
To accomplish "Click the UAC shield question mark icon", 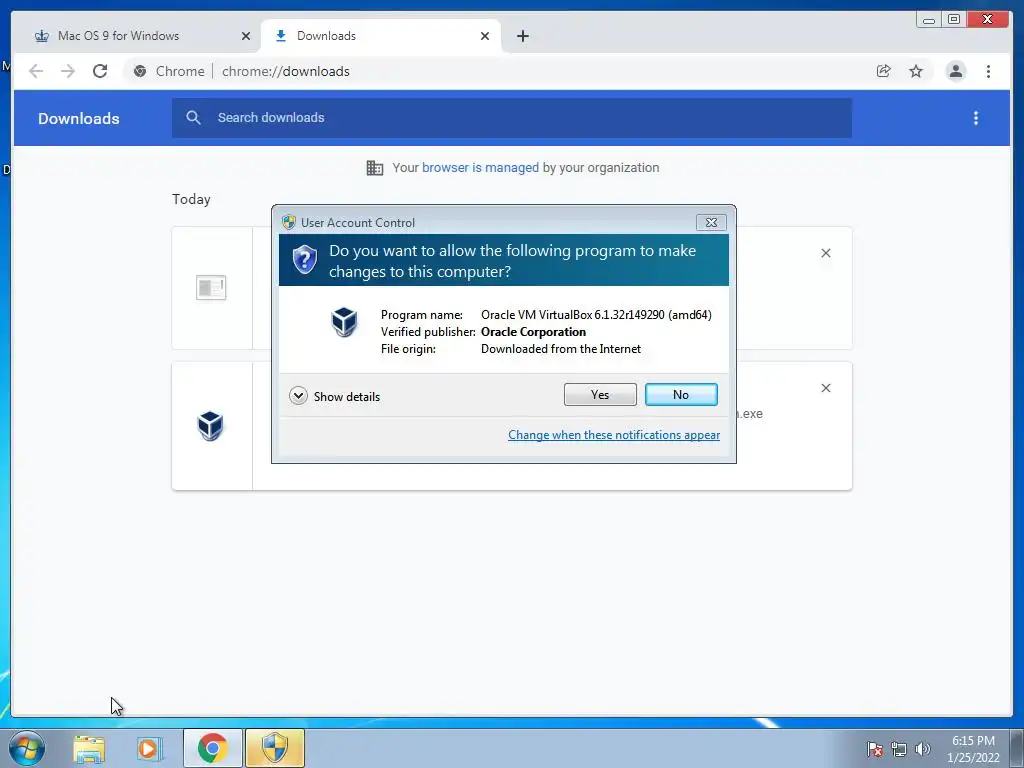I will click(304, 260).
